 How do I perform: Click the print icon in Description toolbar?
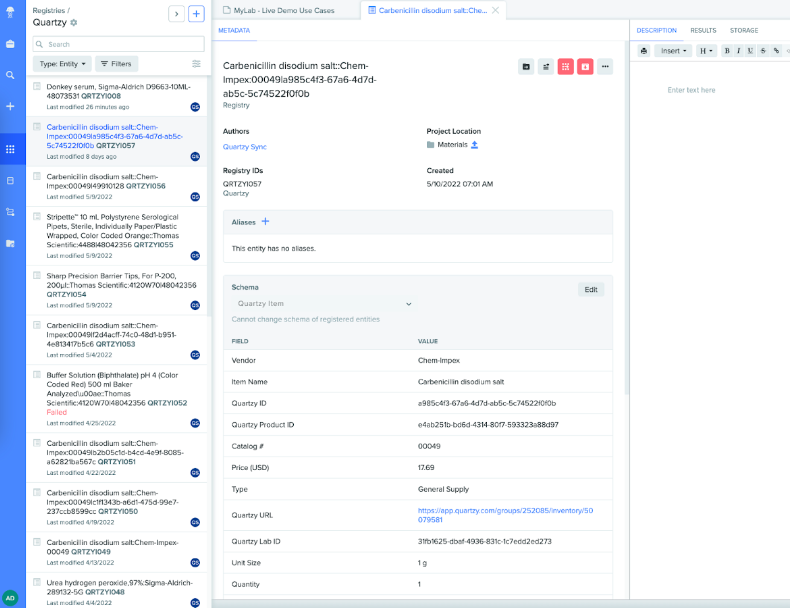coord(644,51)
